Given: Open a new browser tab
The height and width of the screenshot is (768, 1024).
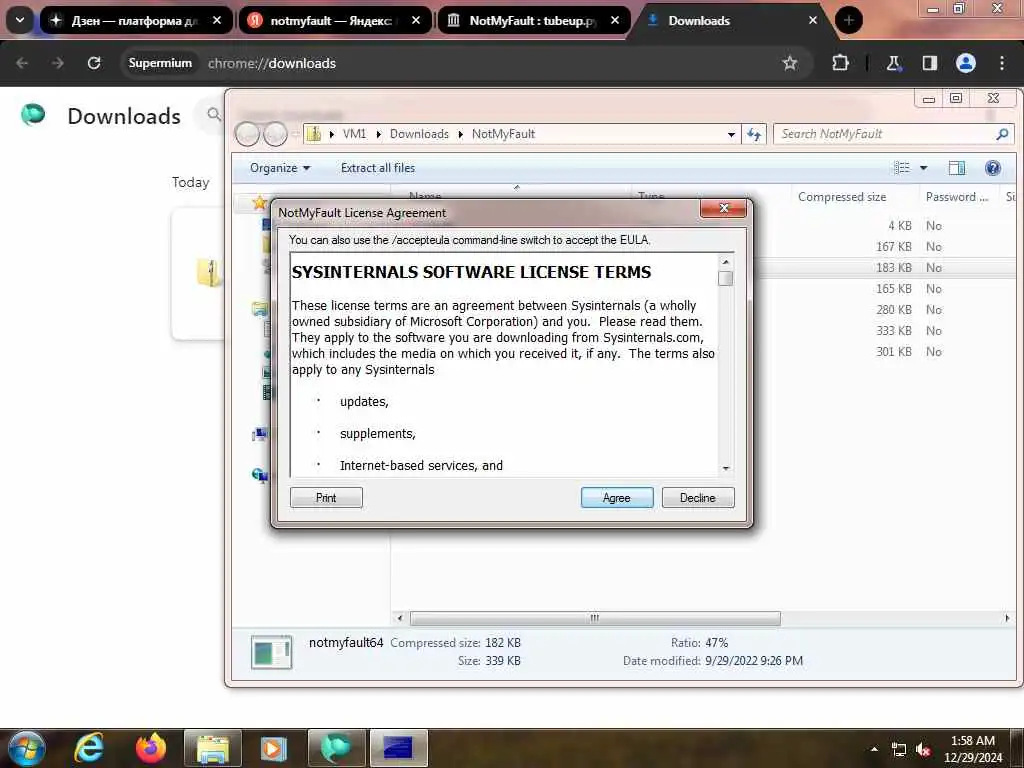Looking at the screenshot, I should (848, 20).
